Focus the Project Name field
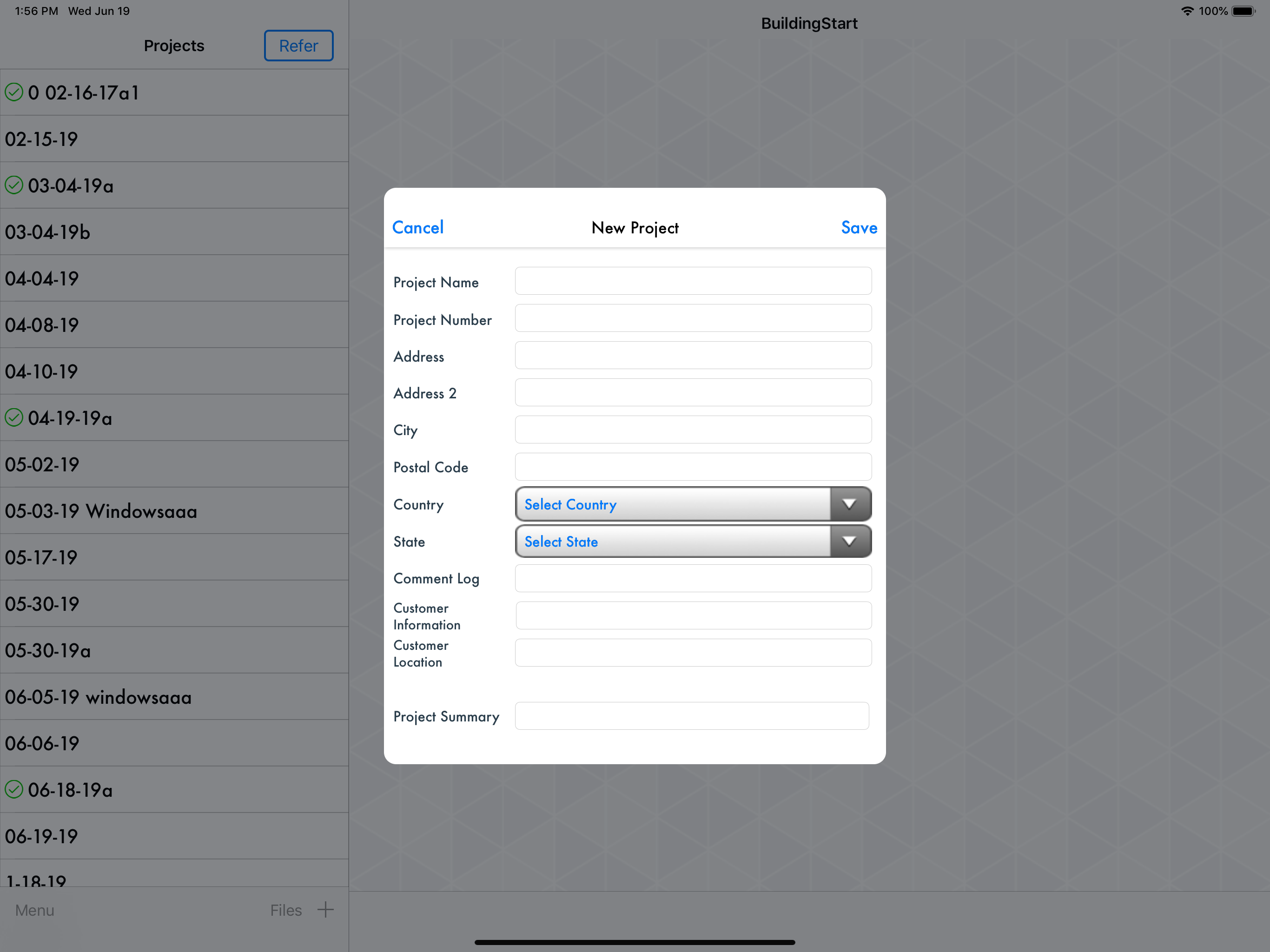The width and height of the screenshot is (1270, 952). pos(693,281)
